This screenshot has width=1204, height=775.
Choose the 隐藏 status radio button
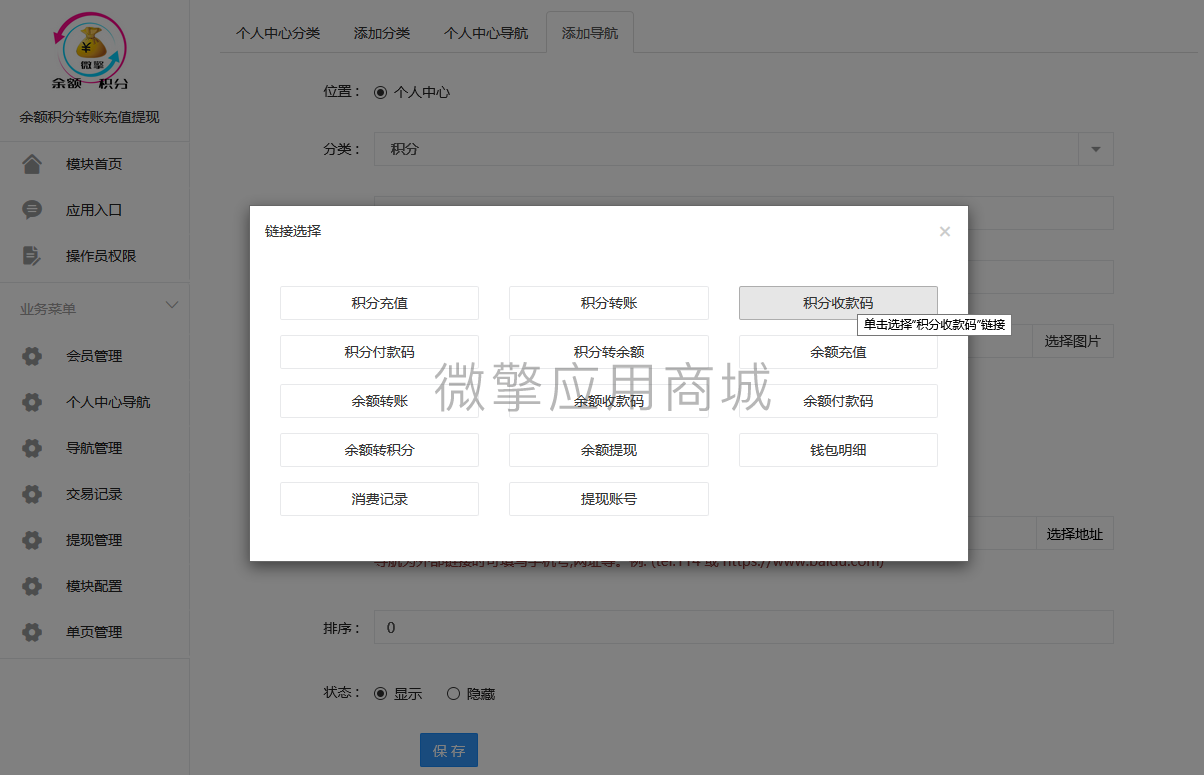point(453,692)
